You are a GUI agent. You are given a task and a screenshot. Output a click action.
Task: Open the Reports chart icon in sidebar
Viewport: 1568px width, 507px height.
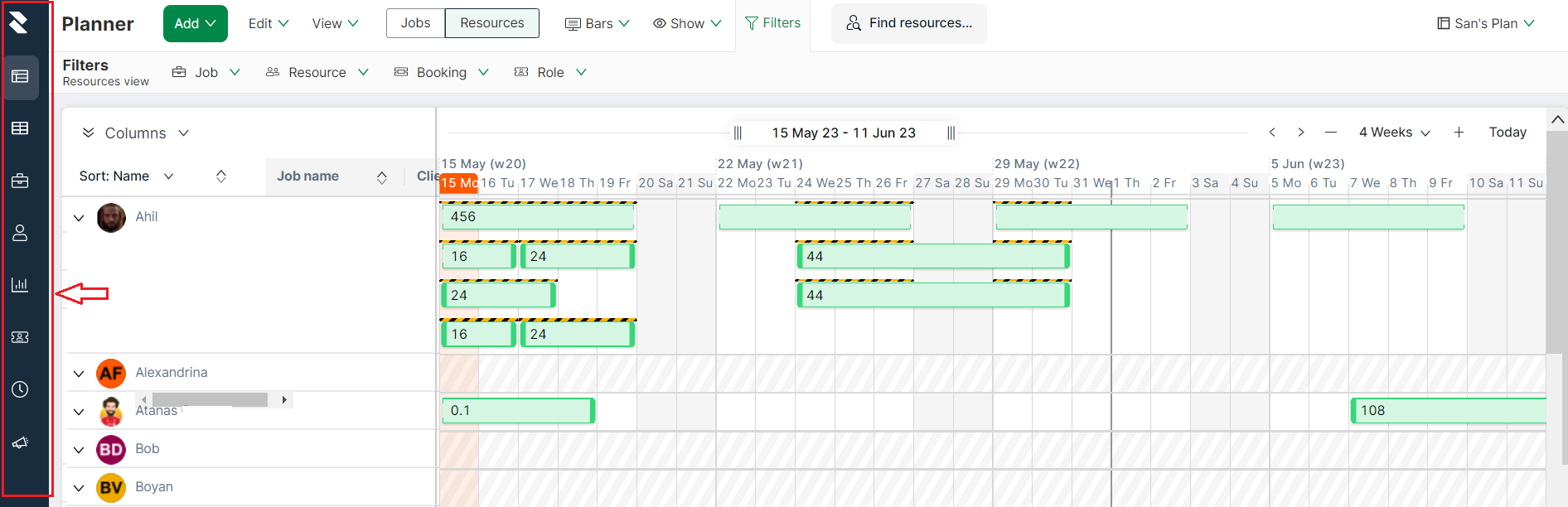[x=21, y=285]
